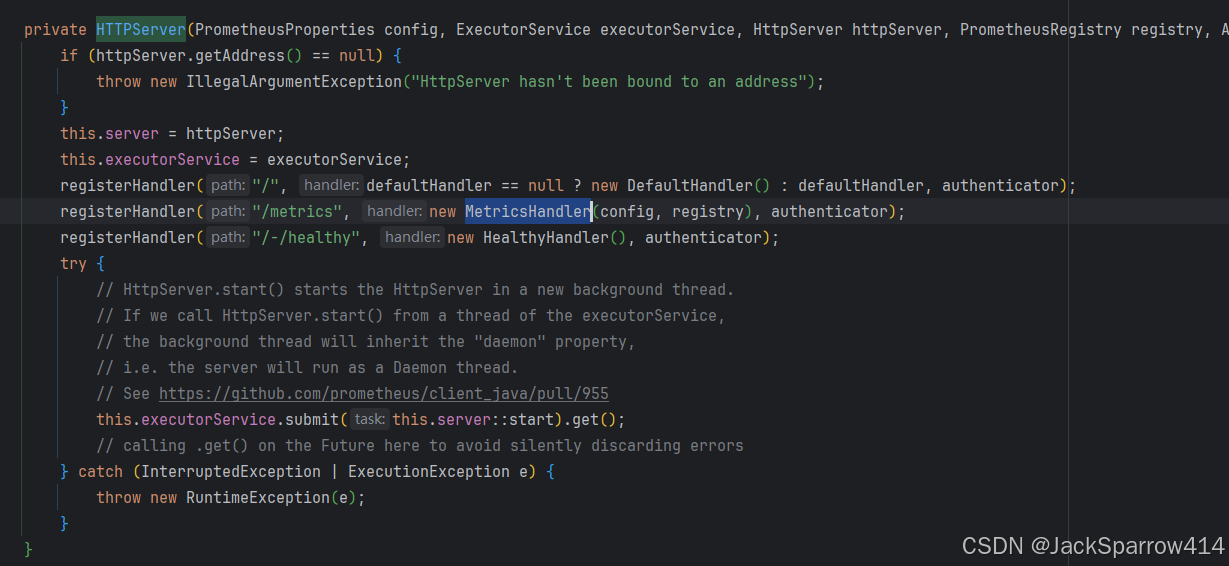This screenshot has width=1229, height=566.
Task: Click the ExecutorService type in constructor signature
Action: 523,30
